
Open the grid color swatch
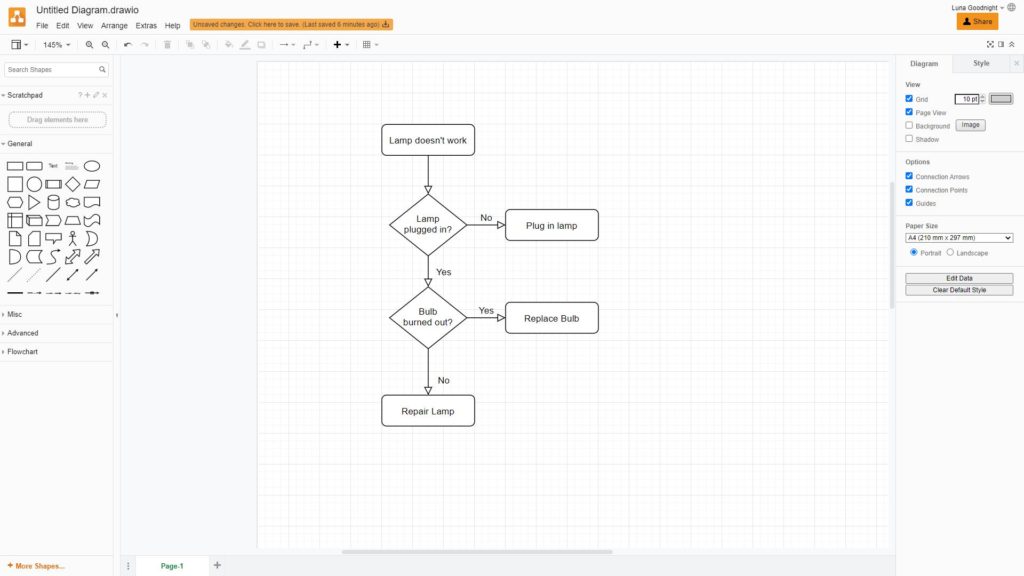[1001, 99]
